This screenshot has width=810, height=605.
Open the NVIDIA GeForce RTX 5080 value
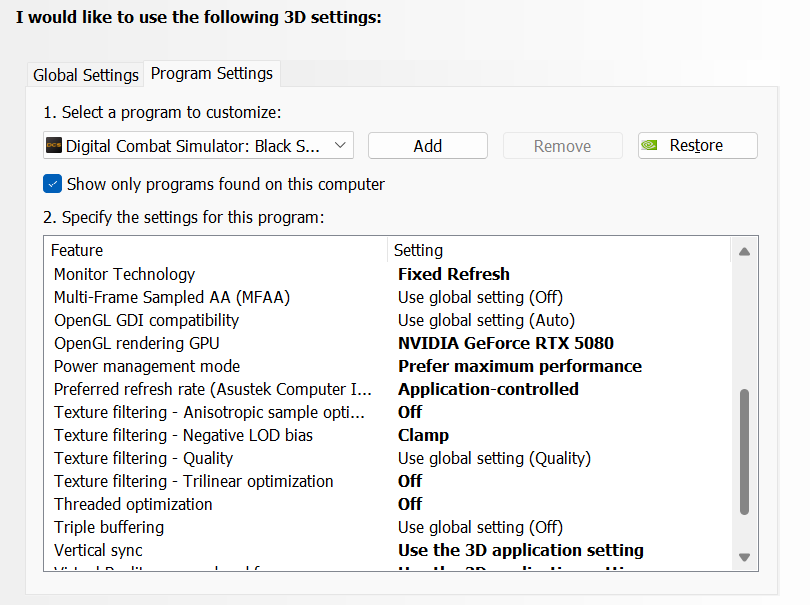click(506, 343)
